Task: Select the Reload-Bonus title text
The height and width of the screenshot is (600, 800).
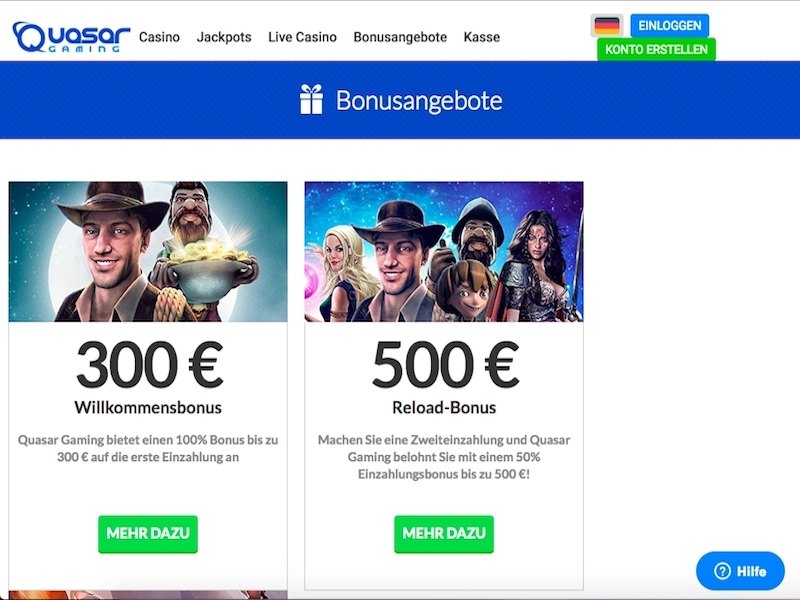Action: coord(444,408)
